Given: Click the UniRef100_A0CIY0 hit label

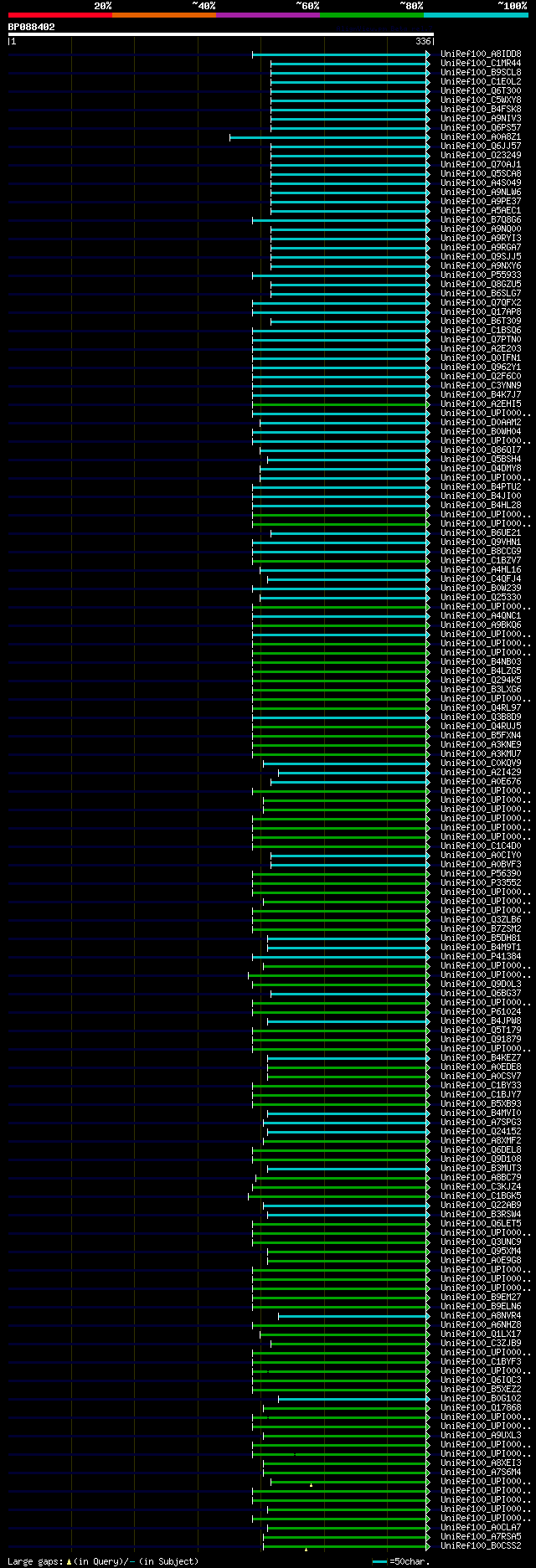Looking at the screenshot, I should (481, 856).
